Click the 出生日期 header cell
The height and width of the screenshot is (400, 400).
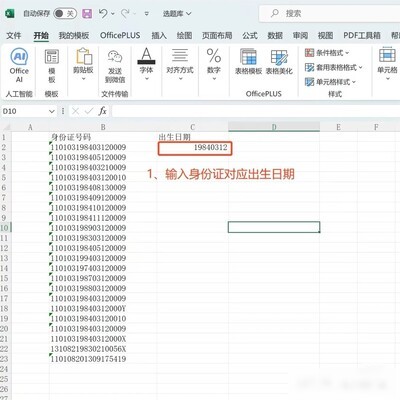192,137
